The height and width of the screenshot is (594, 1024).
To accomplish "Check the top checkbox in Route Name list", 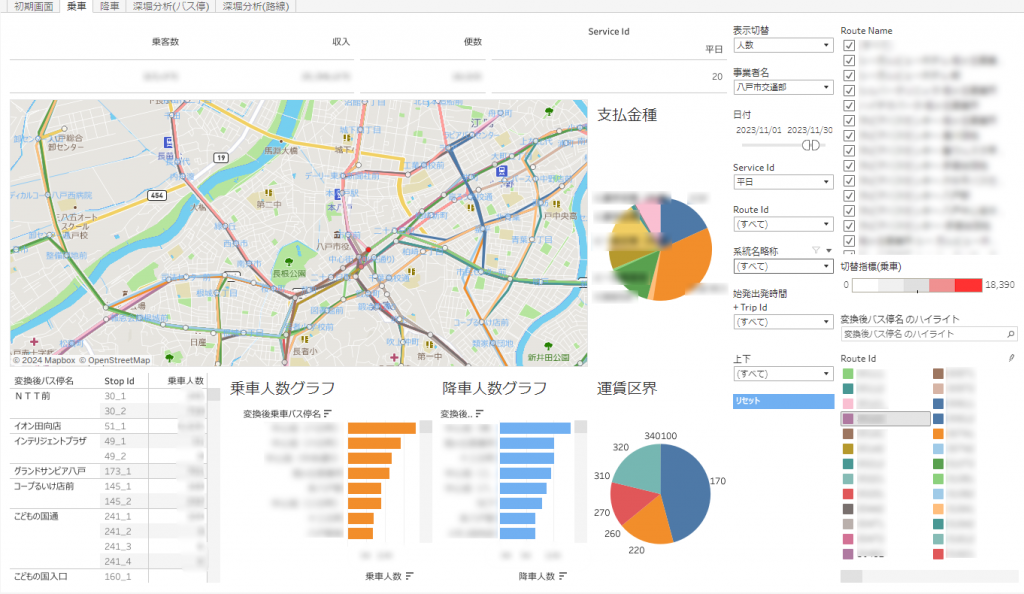I will coord(849,45).
